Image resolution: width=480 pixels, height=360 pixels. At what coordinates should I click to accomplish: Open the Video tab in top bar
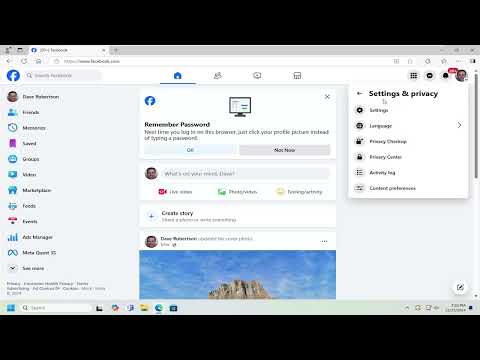click(257, 76)
